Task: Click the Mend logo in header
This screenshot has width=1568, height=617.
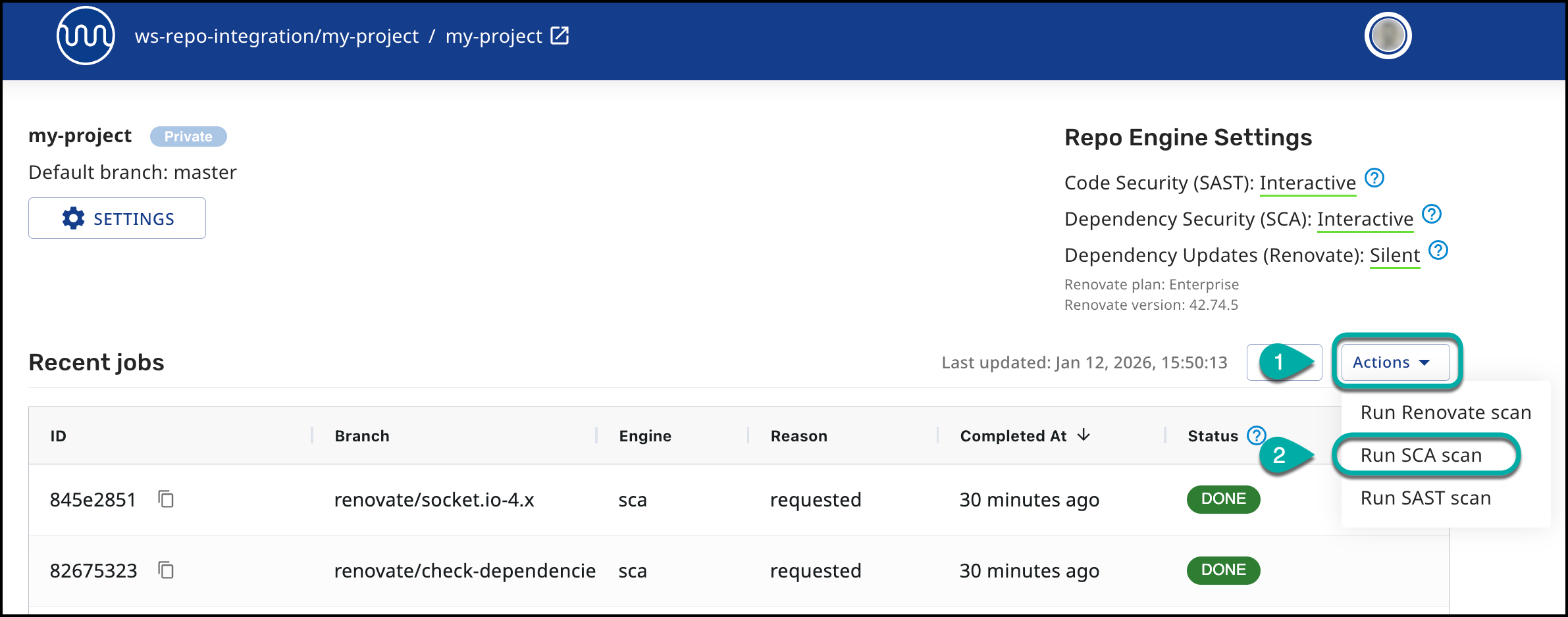Action: (86, 36)
